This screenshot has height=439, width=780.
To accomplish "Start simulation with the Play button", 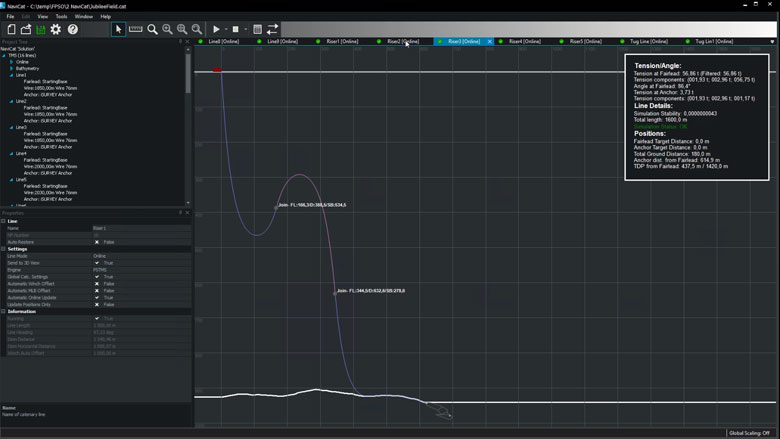I will click(x=216, y=30).
